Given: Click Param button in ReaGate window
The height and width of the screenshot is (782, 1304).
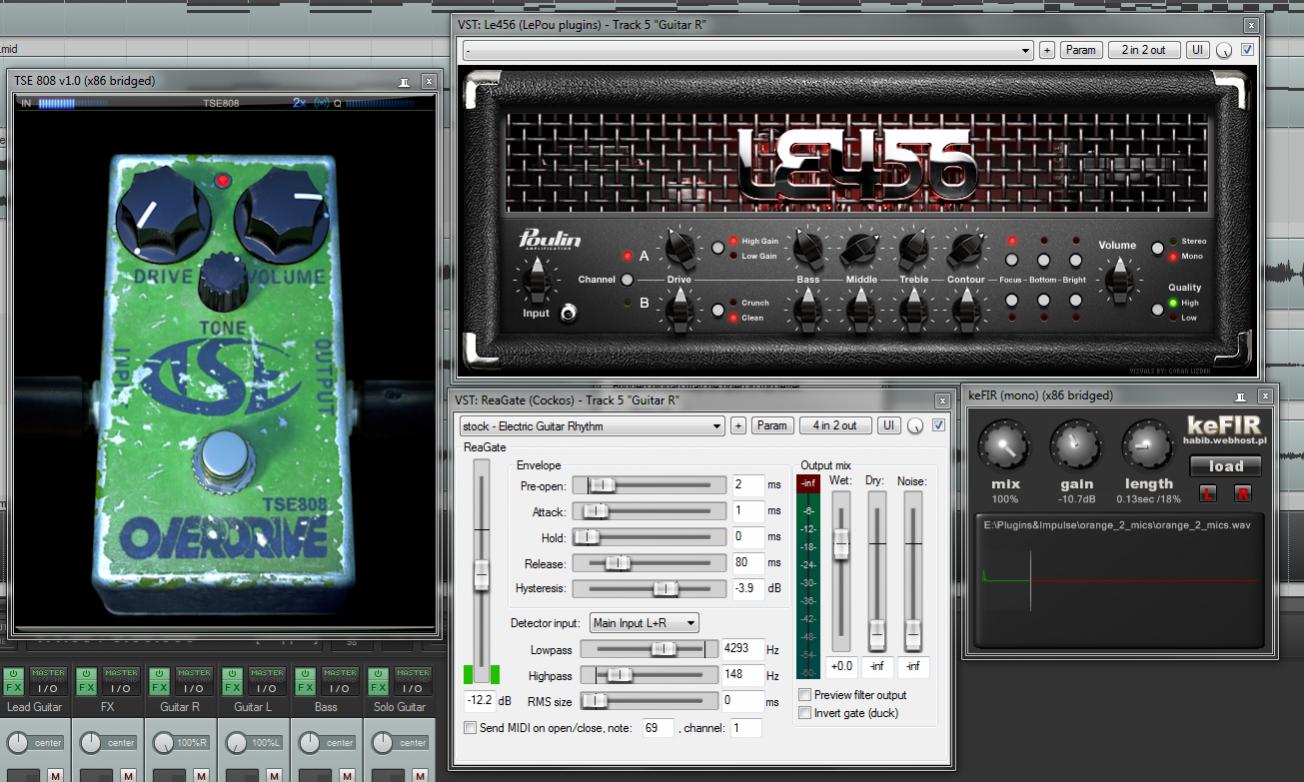Looking at the screenshot, I should point(772,426).
